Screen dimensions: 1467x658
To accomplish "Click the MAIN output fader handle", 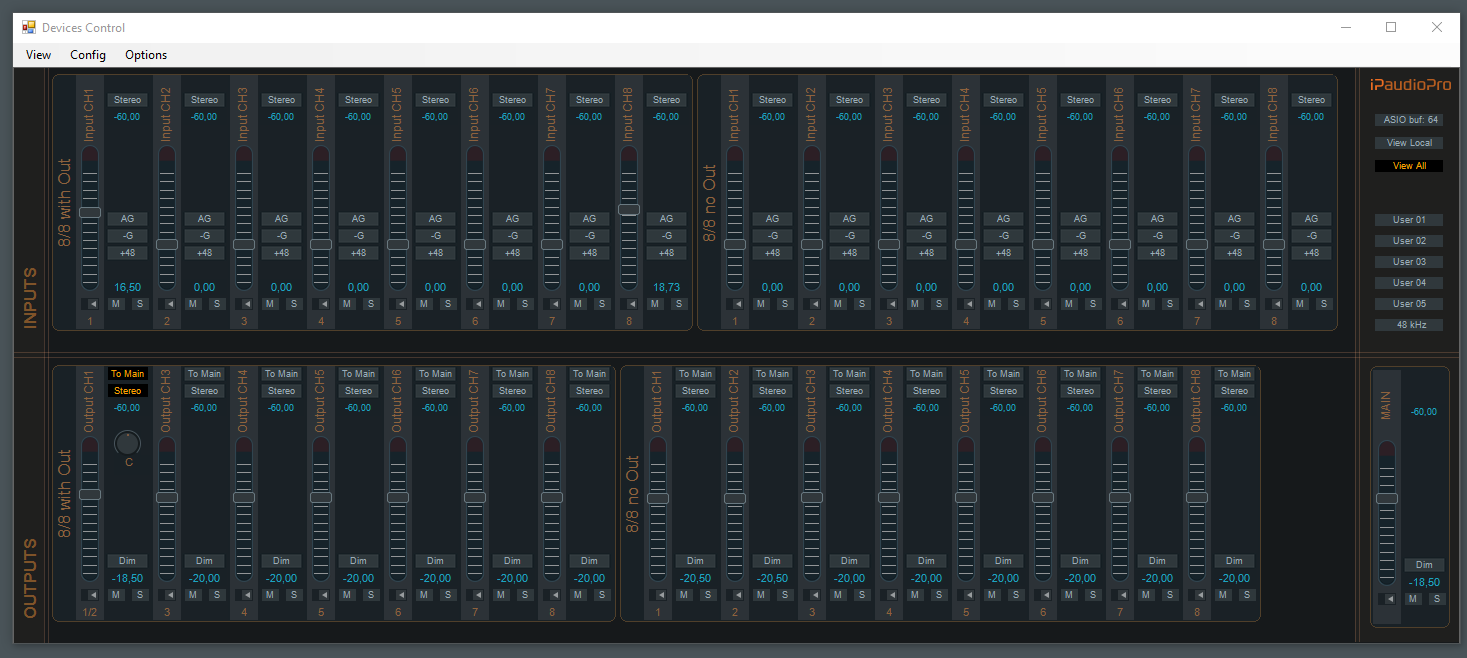I will (x=1387, y=498).
